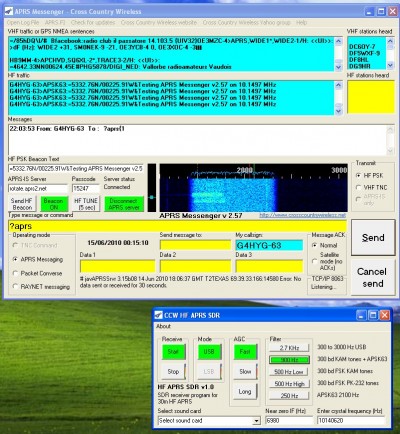Select DF5WXF-9 in VHF stations heard

click(364, 53)
